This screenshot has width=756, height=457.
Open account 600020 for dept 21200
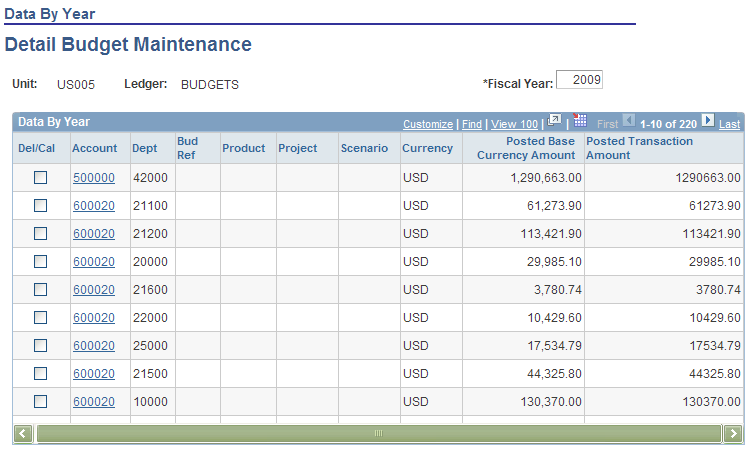[x=94, y=234]
